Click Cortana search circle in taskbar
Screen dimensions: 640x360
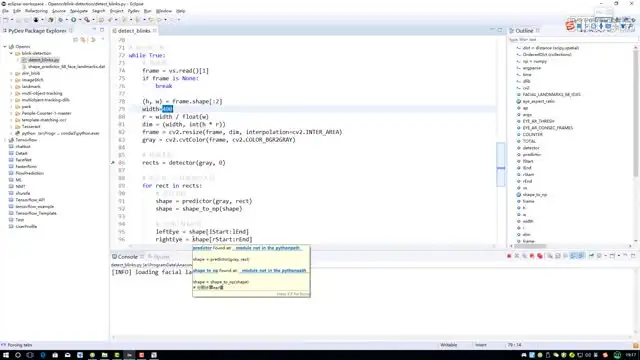coord(18,355)
